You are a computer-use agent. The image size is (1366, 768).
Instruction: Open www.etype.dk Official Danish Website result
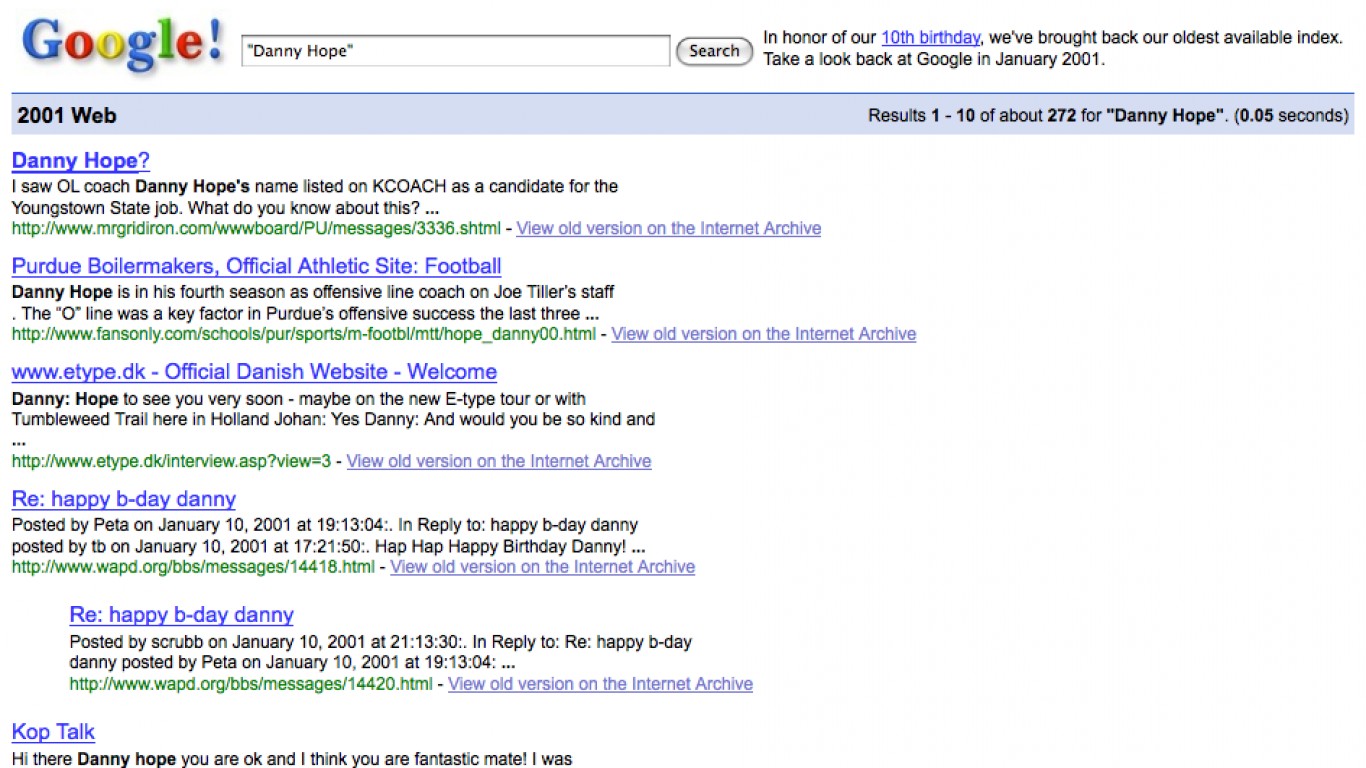pos(254,372)
